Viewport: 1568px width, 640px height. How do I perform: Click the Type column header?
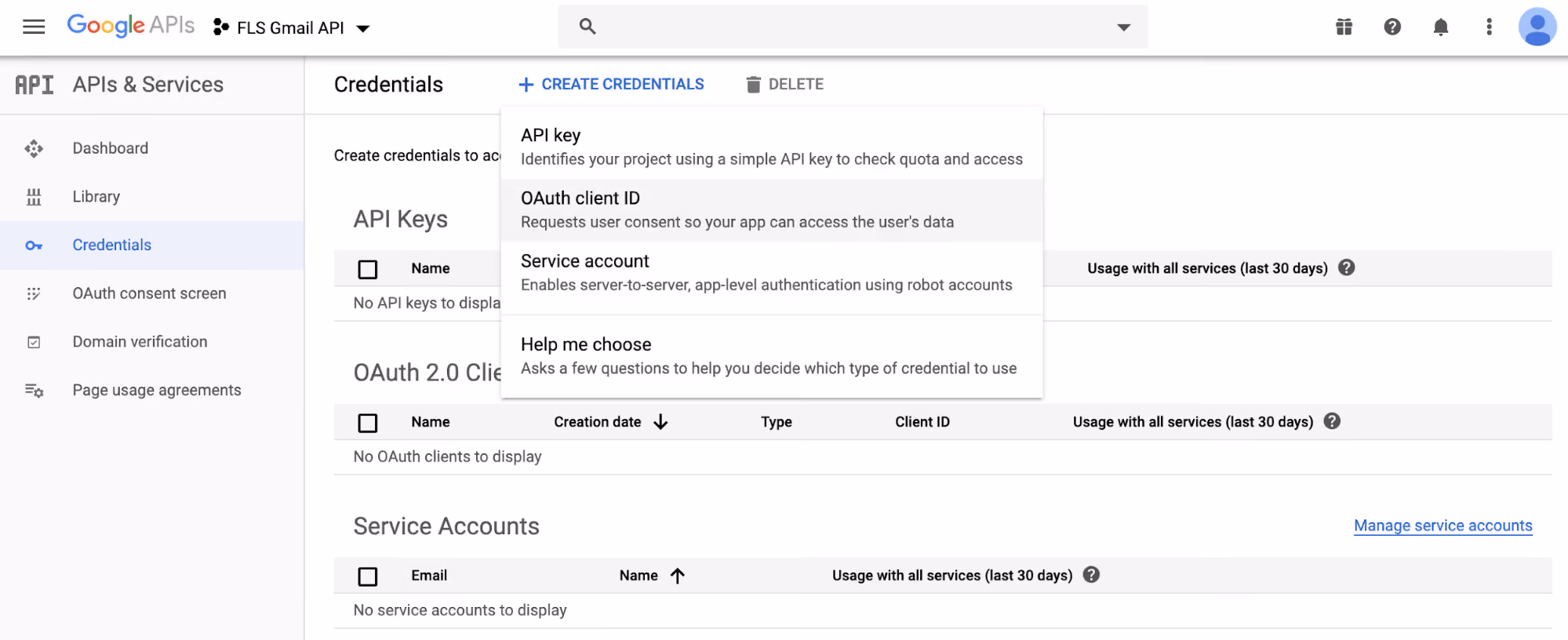click(777, 422)
